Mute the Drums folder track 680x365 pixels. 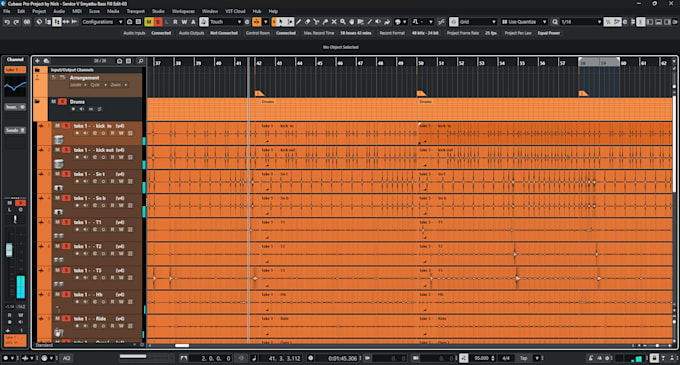pos(54,101)
